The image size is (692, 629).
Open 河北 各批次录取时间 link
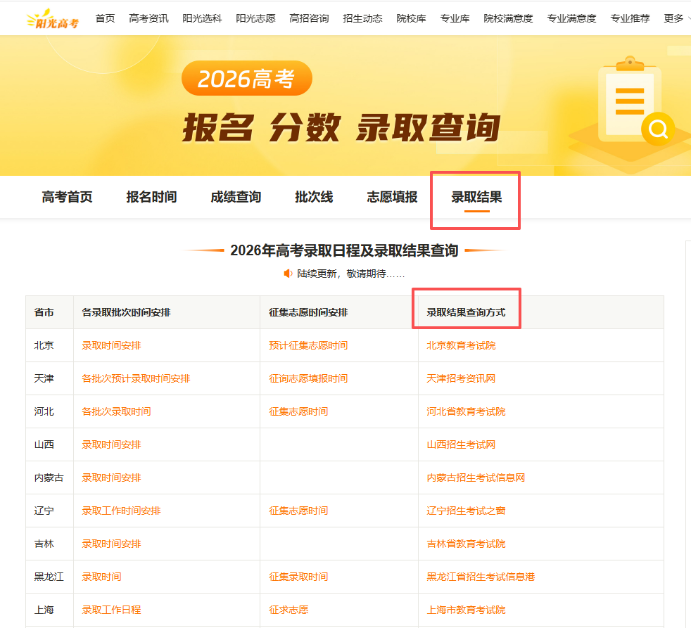click(116, 412)
